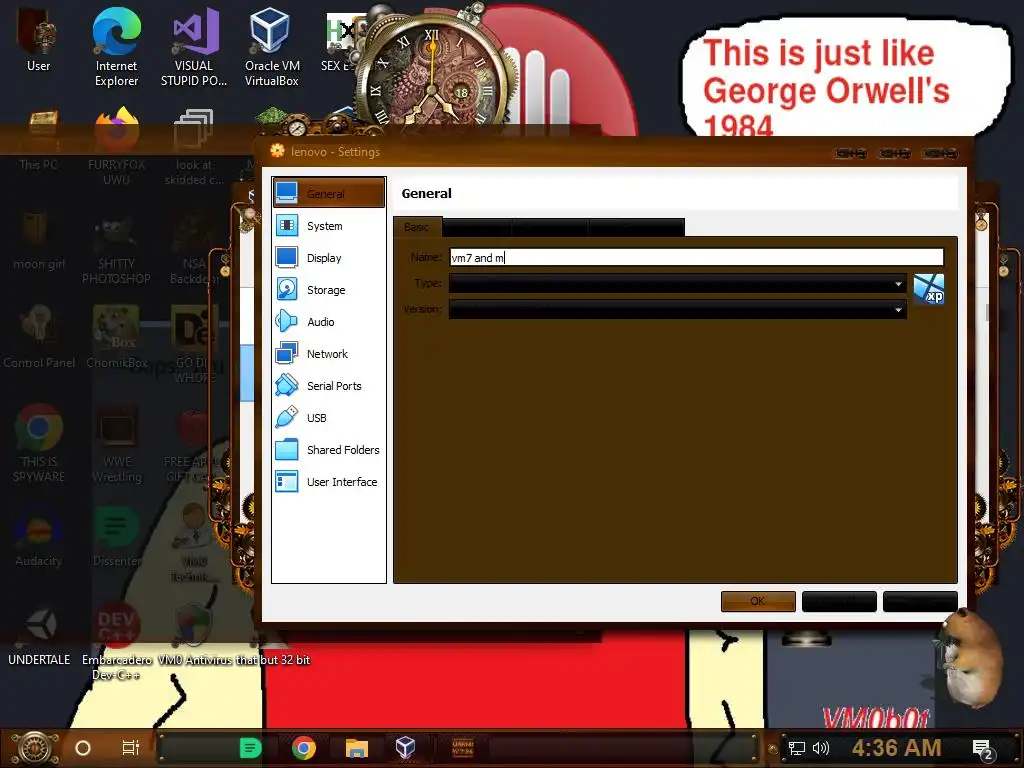The image size is (1024, 768).
Task: Open Embarcadero Dev-C++ desktop shortcut
Action: tap(116, 643)
